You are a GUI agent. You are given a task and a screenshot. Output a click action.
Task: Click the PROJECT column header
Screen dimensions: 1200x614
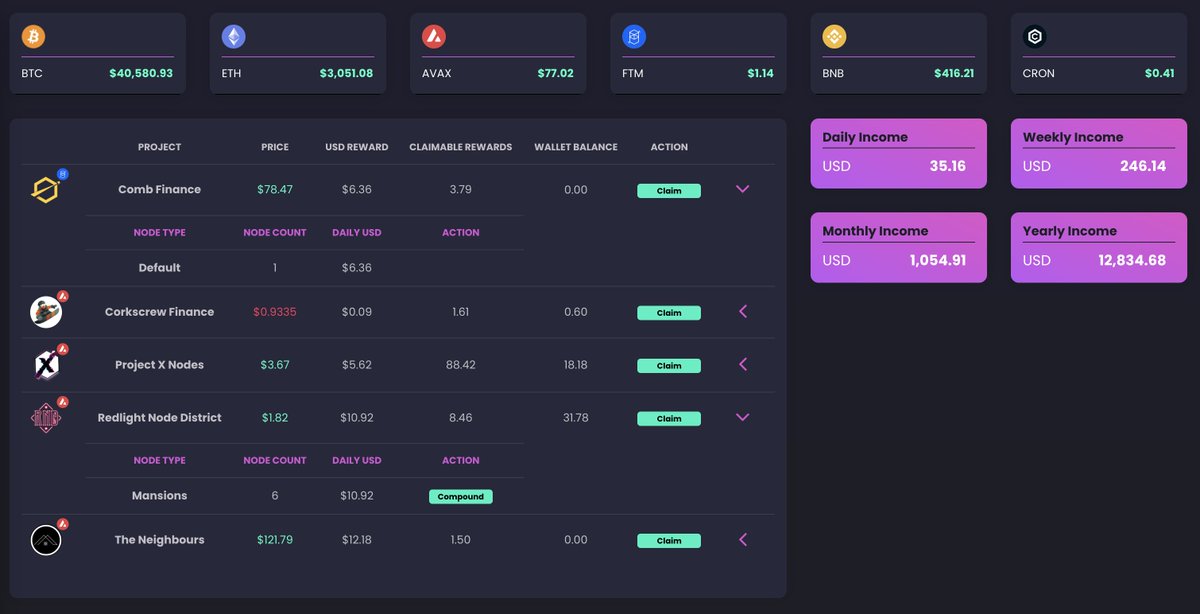160,147
